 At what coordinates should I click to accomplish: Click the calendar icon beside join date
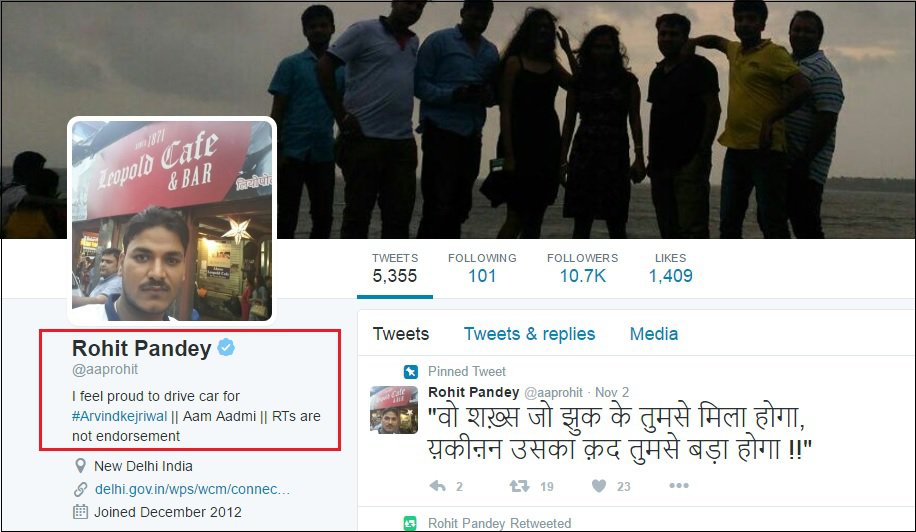(80, 512)
